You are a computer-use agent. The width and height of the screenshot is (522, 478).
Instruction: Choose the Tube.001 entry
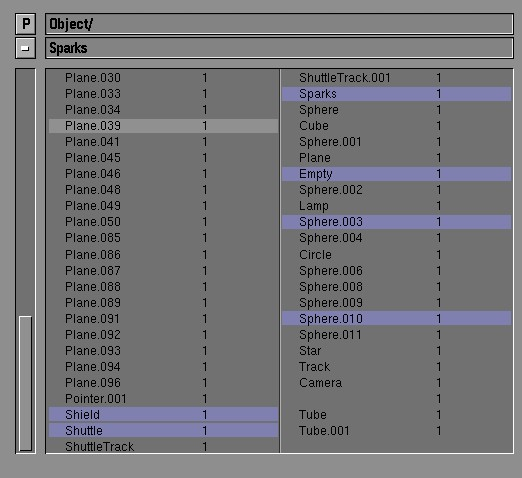coord(397,431)
